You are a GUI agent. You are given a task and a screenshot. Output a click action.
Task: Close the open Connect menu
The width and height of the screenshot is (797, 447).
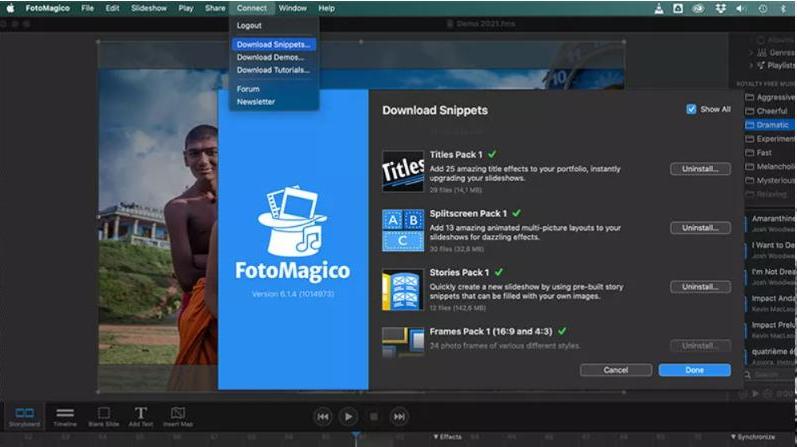[x=252, y=8]
